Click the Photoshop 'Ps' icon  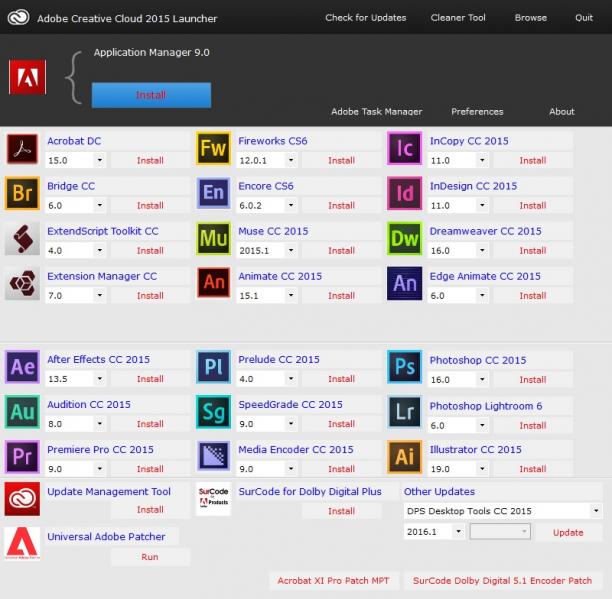(x=405, y=367)
